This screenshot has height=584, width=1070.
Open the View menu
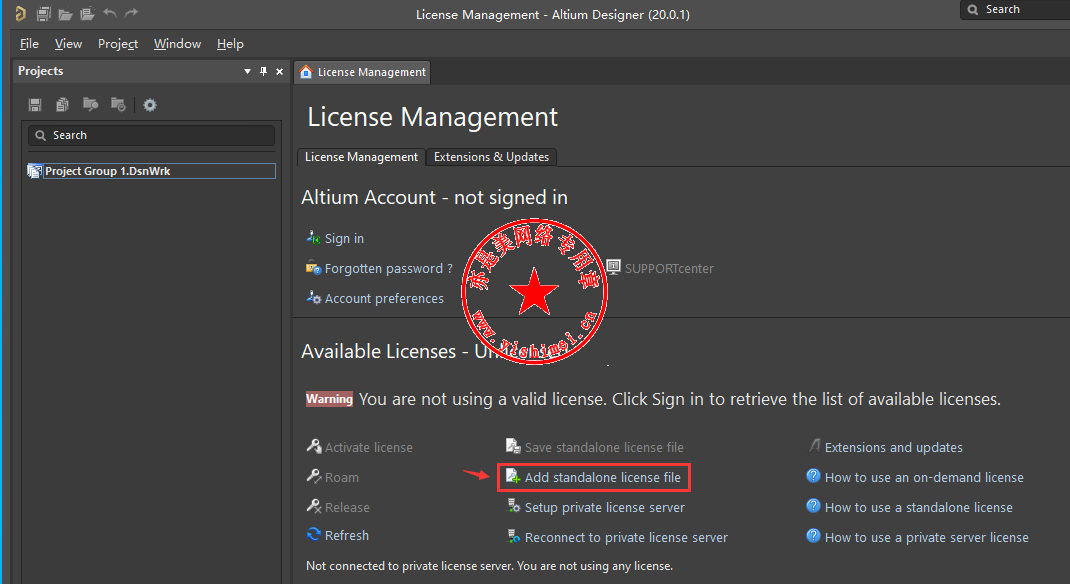(68, 44)
